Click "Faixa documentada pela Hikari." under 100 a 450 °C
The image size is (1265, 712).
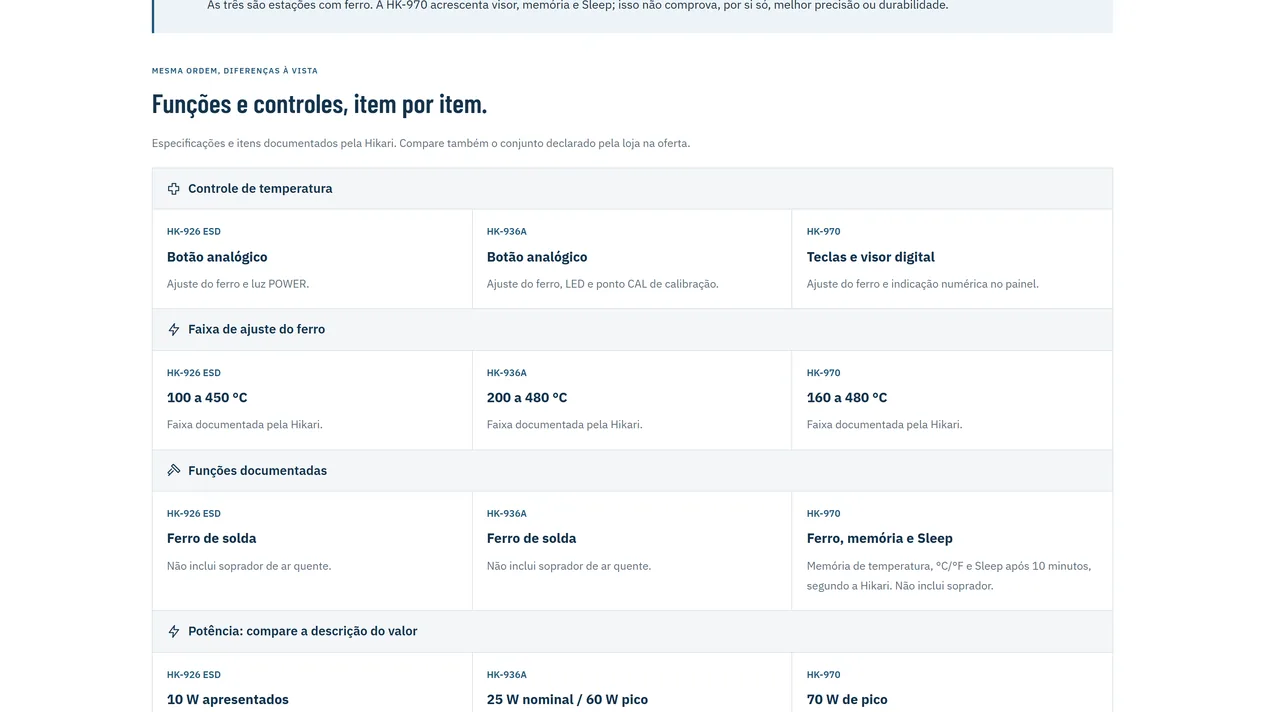[245, 425]
